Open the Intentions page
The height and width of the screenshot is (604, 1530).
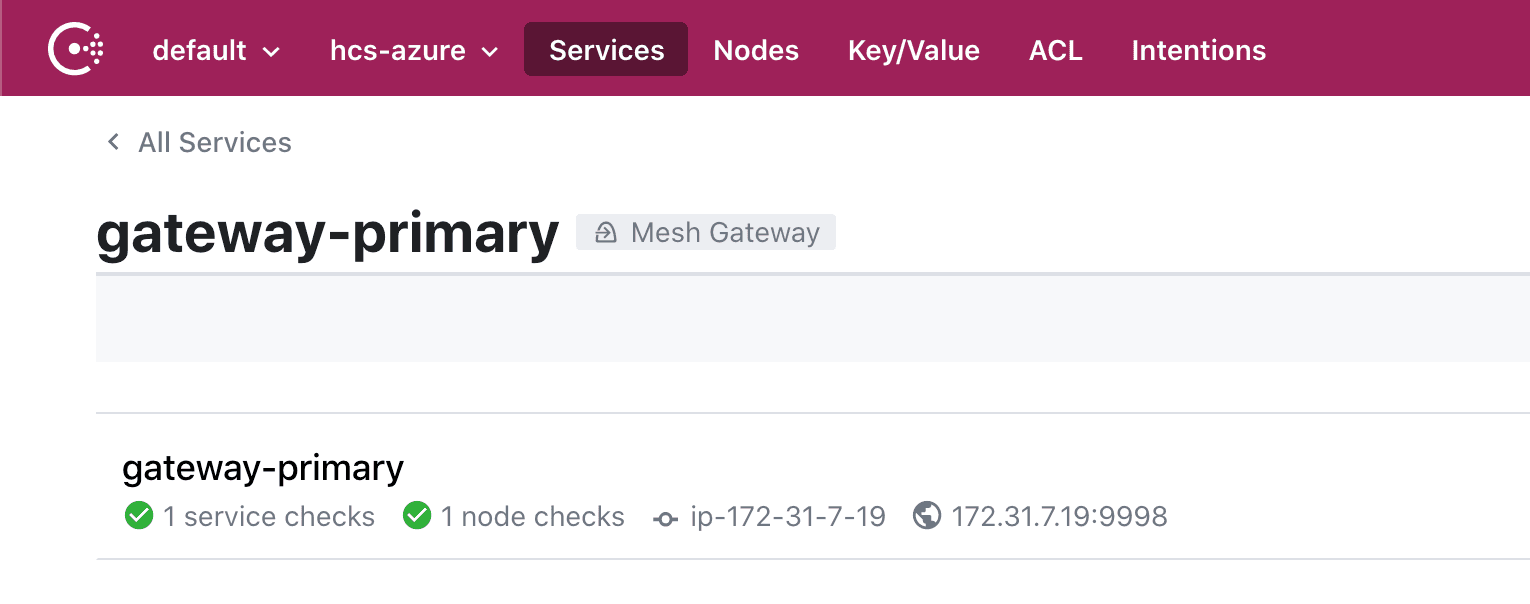pyautogui.click(x=1199, y=50)
